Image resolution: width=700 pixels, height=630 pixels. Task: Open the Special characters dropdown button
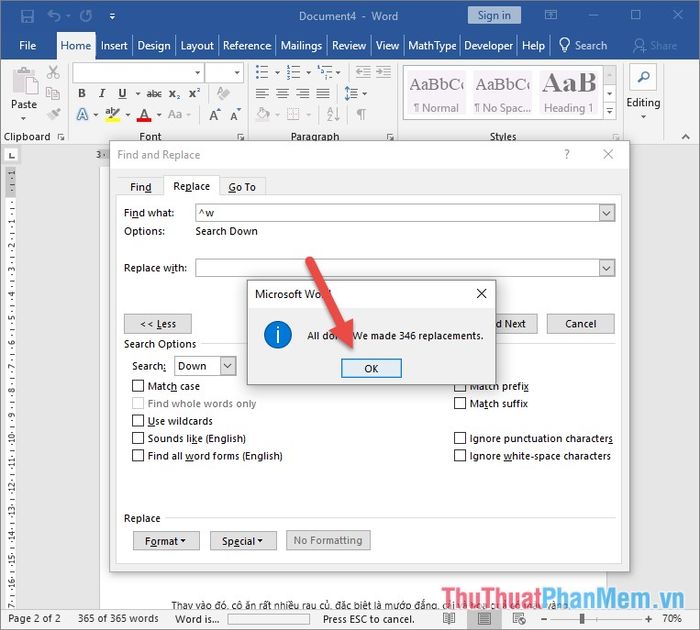point(243,541)
